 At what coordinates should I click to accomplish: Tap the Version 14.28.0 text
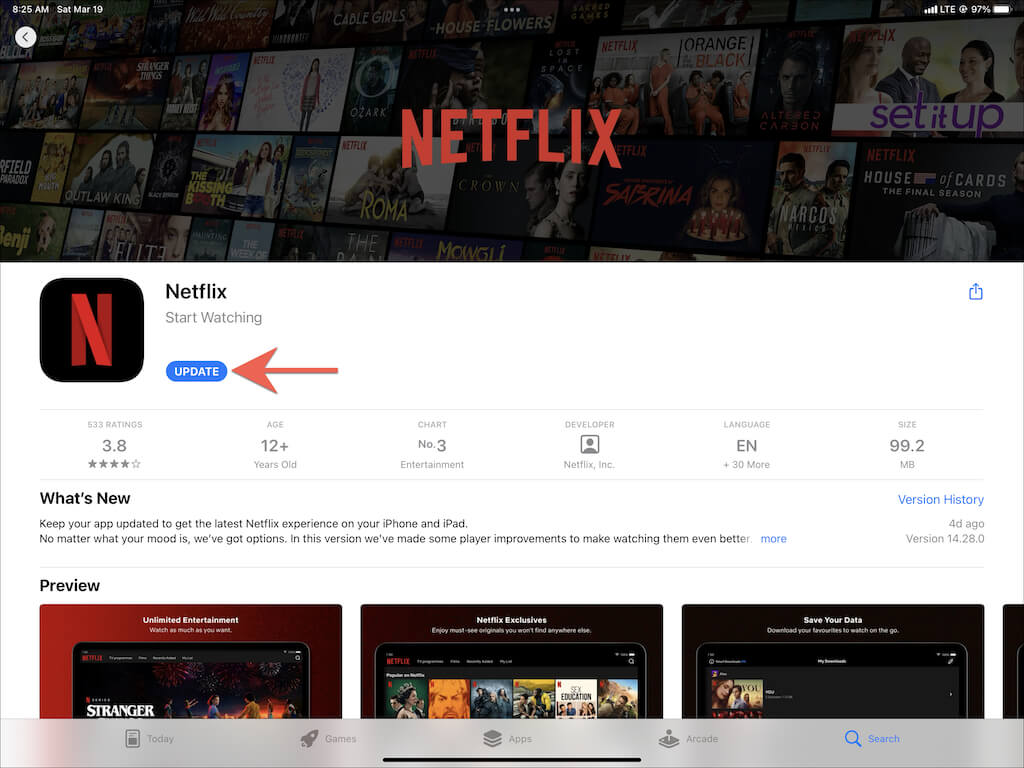point(944,539)
